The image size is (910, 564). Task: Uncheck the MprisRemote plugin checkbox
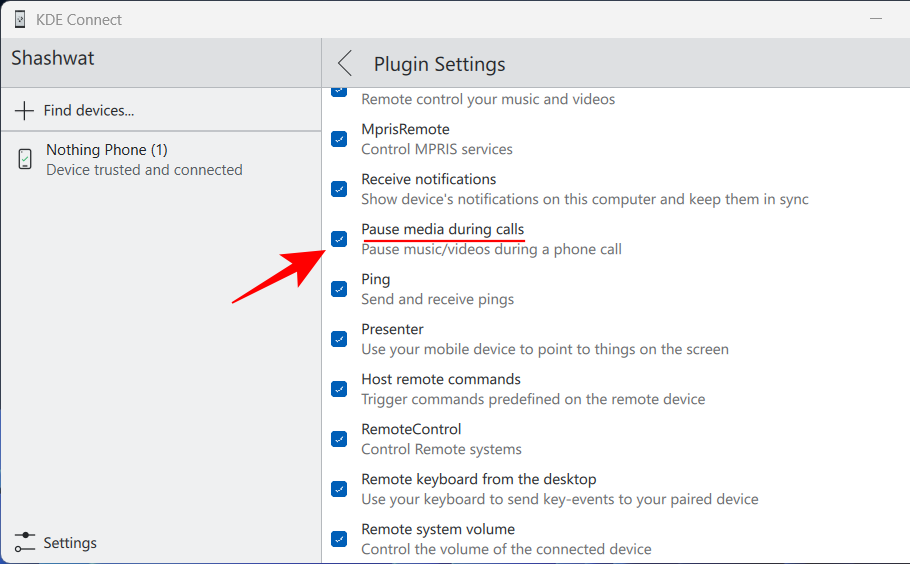point(339,139)
